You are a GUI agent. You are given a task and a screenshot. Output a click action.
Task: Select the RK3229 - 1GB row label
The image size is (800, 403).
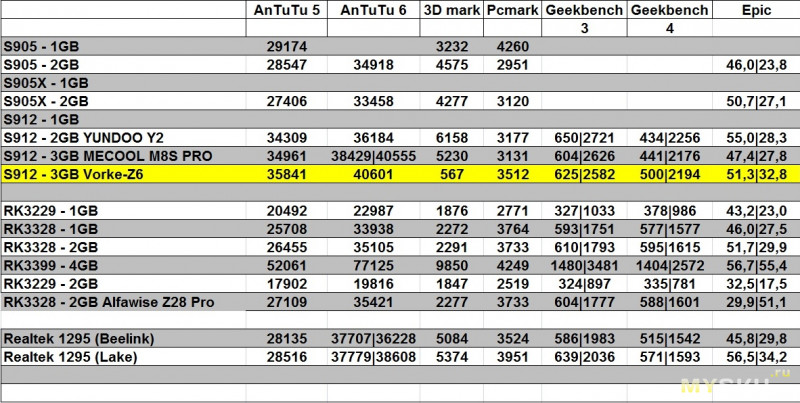[x=51, y=211]
